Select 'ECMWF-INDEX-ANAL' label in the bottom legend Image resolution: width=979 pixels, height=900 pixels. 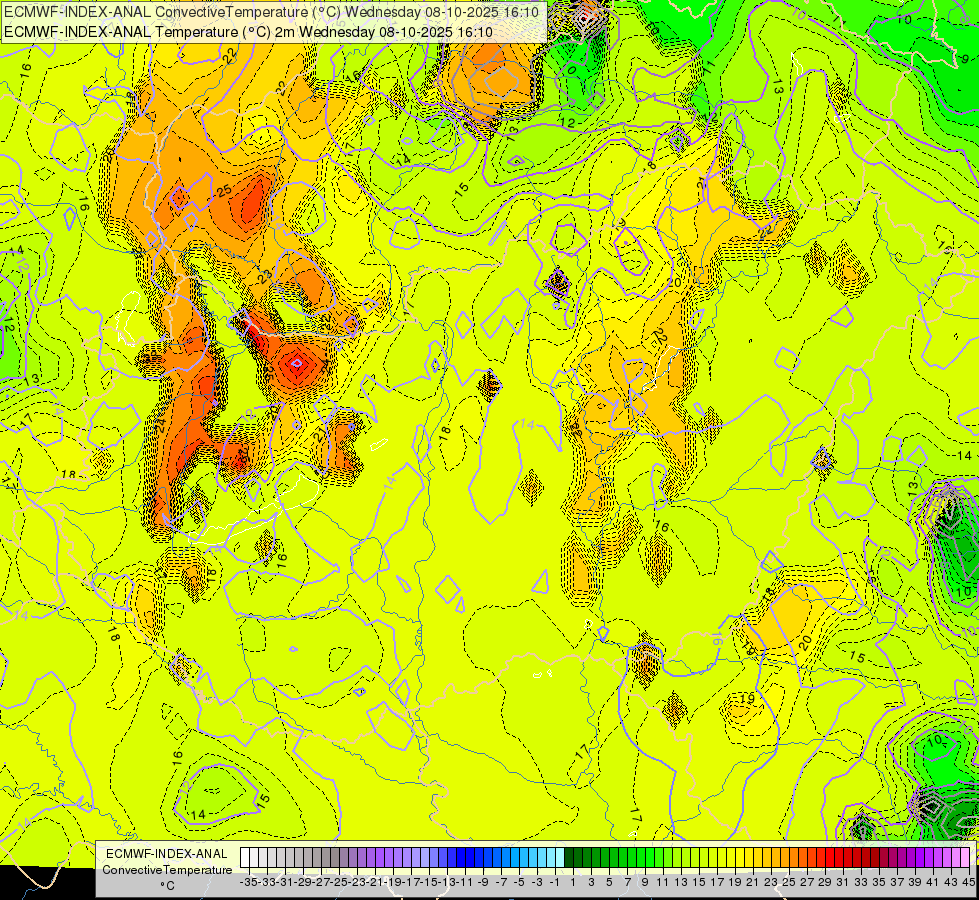tap(167, 854)
